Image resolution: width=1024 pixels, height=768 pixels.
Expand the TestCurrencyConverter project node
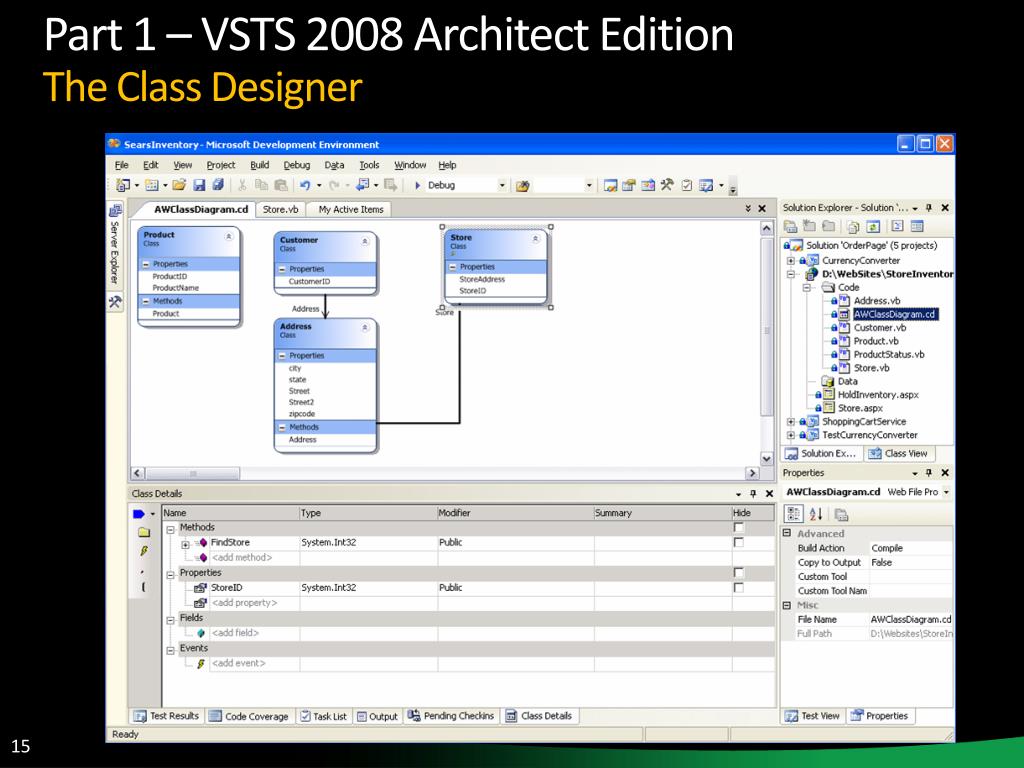[x=791, y=435]
